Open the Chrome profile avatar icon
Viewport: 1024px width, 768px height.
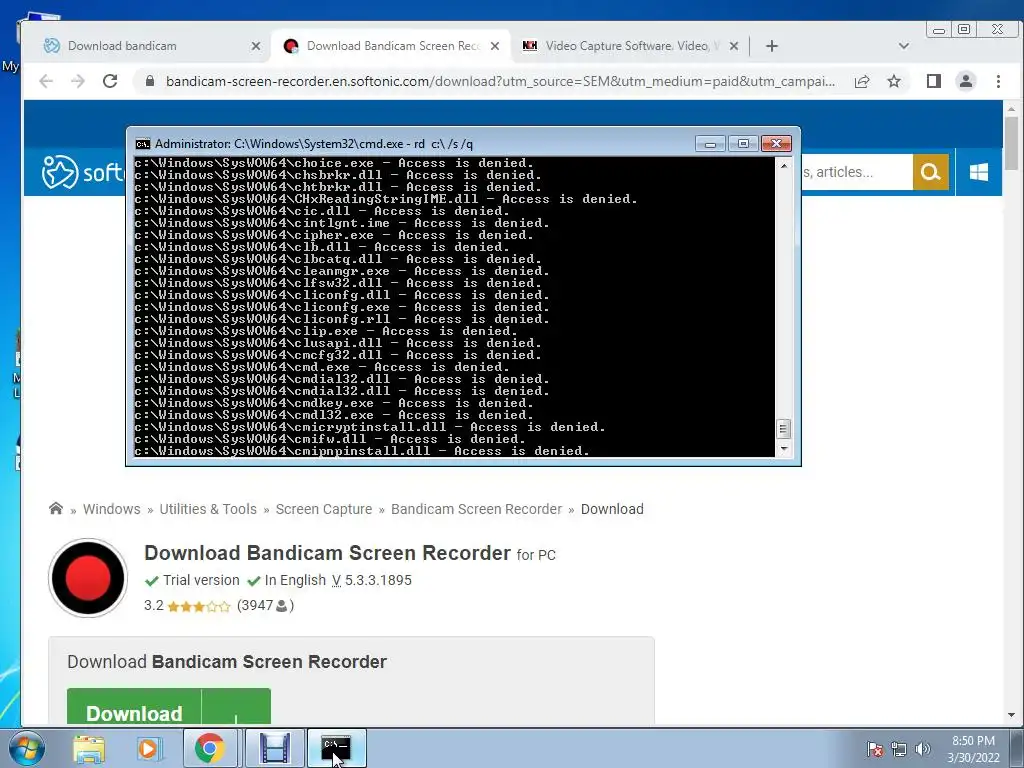pyautogui.click(x=966, y=81)
